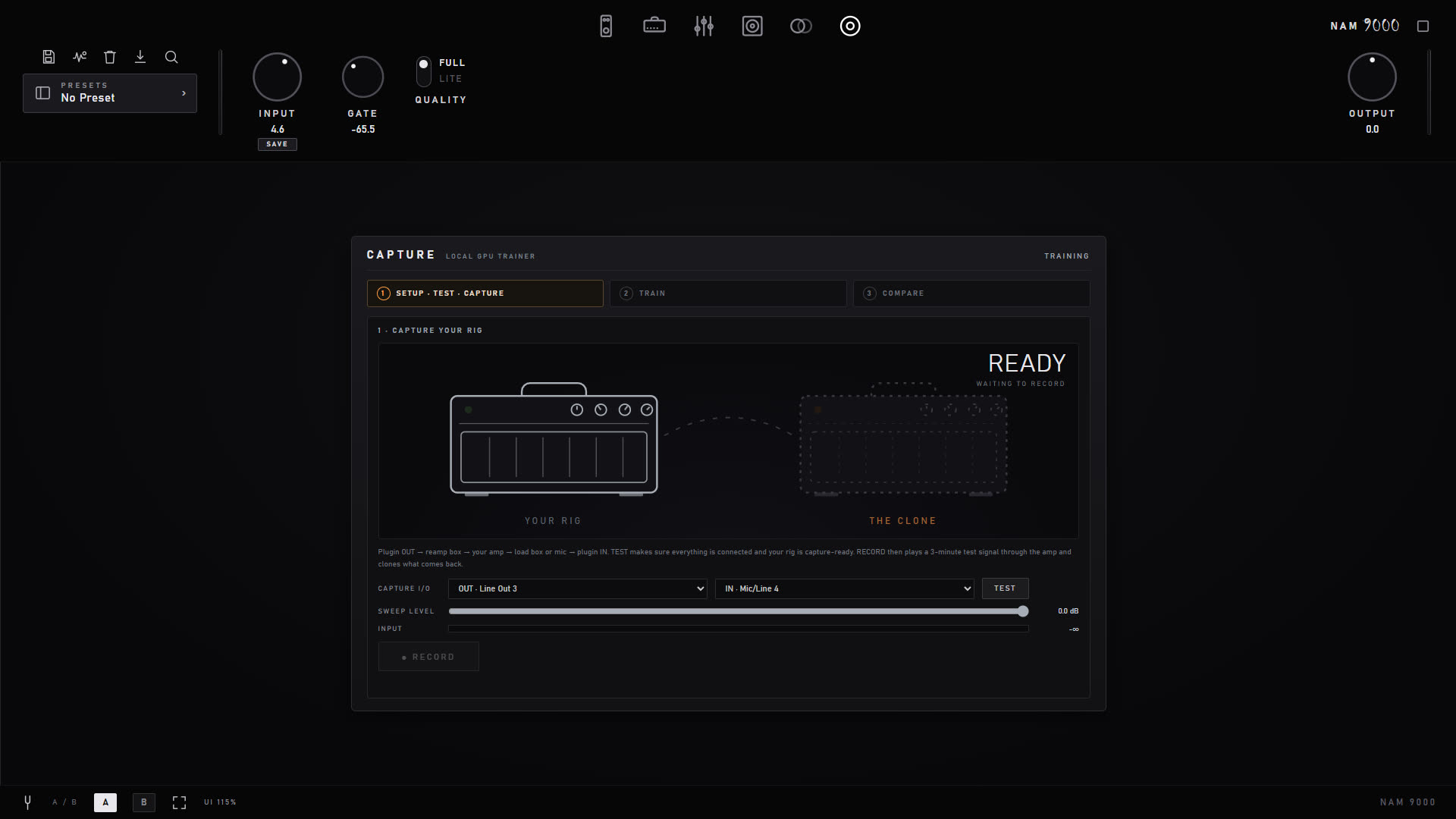The image size is (1456, 819).
Task: Click the SAVE button under Input
Action: pos(278,144)
